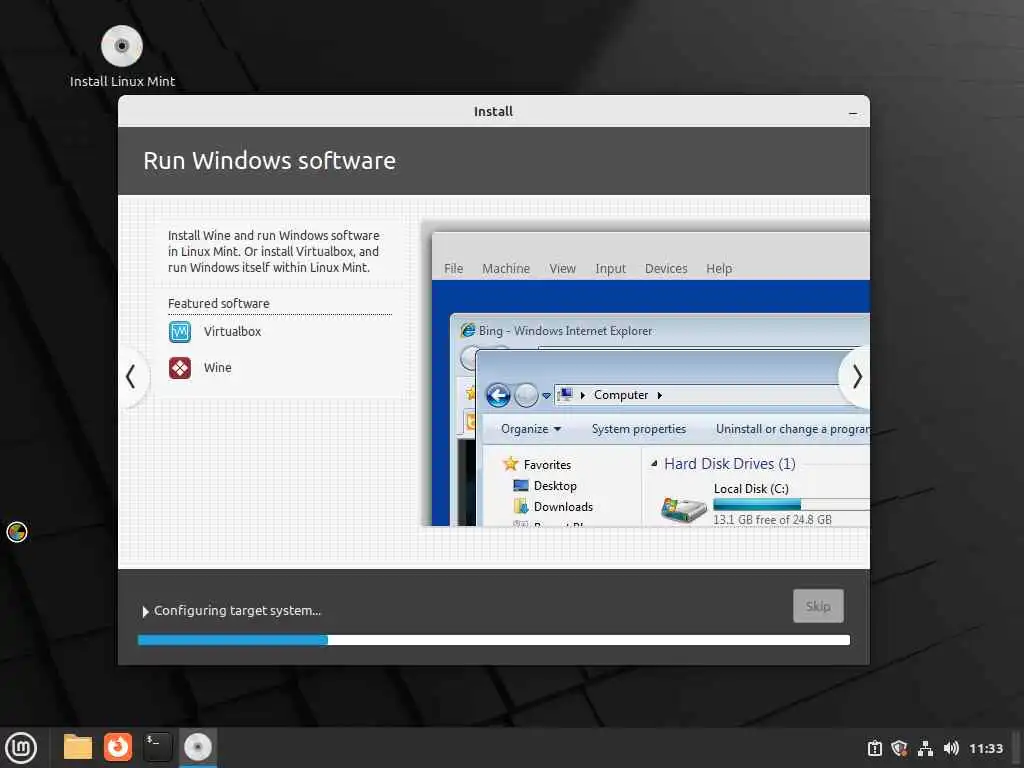The height and width of the screenshot is (768, 1024).
Task: Click the File menu in the slideshow image
Action: click(453, 268)
